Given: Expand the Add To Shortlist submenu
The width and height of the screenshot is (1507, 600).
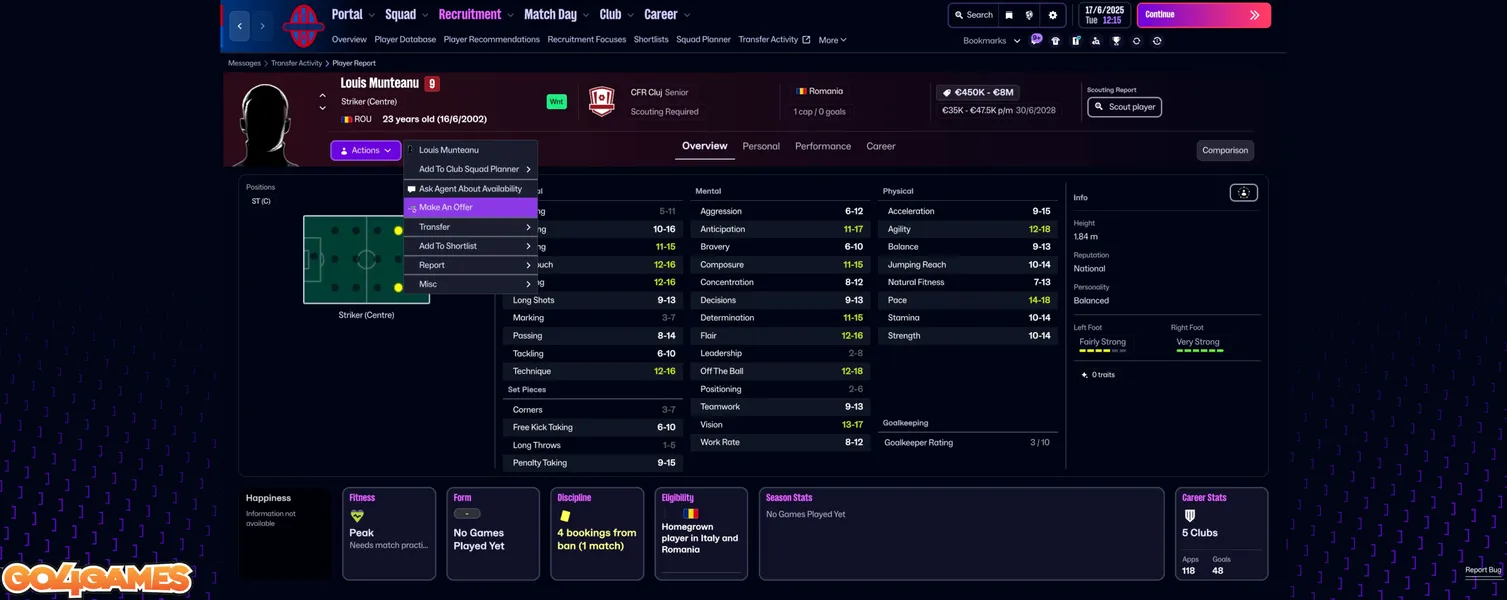Looking at the screenshot, I should 470,246.
